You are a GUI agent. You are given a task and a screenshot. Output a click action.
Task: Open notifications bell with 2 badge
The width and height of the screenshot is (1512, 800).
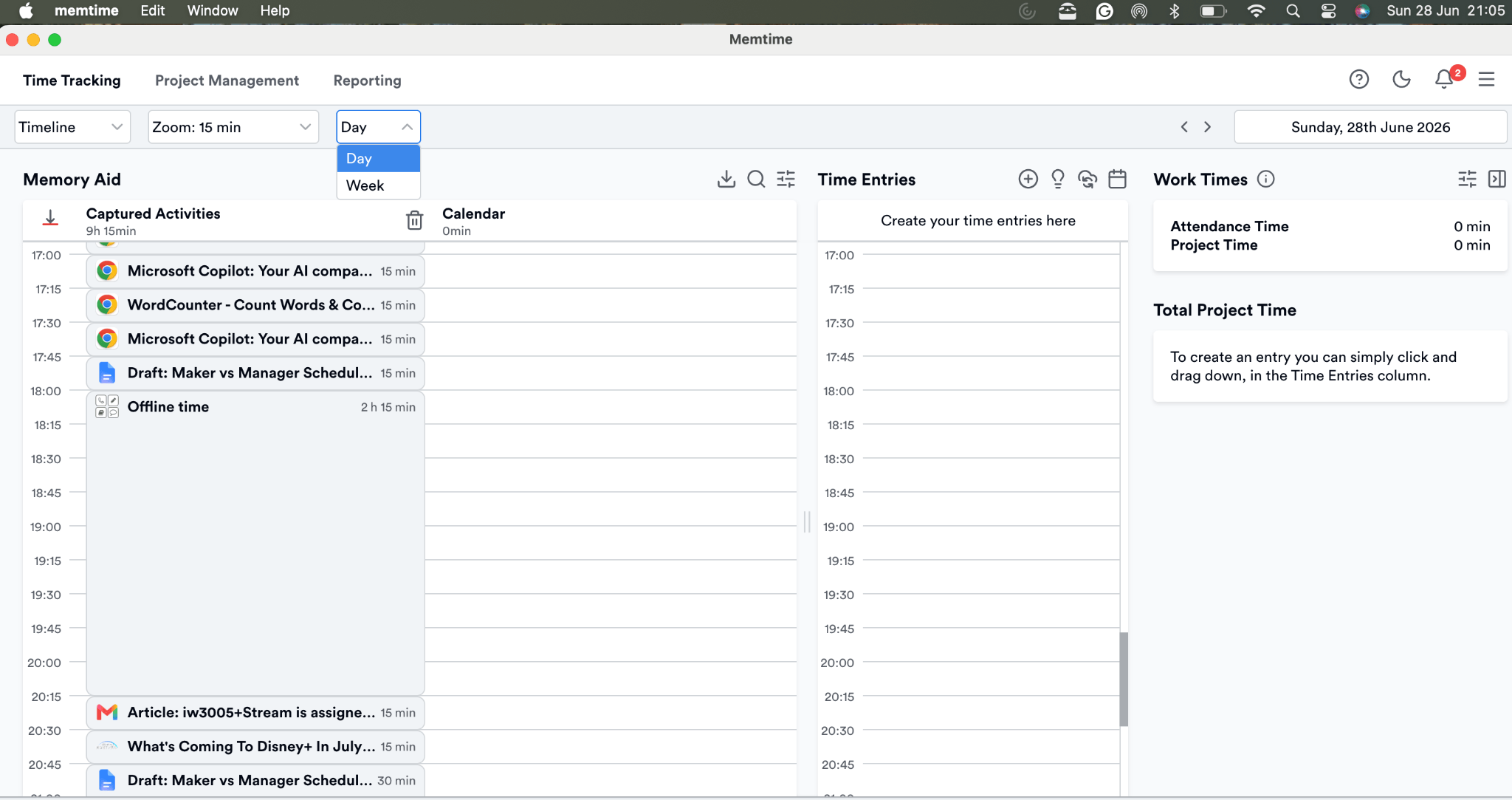pos(1445,78)
